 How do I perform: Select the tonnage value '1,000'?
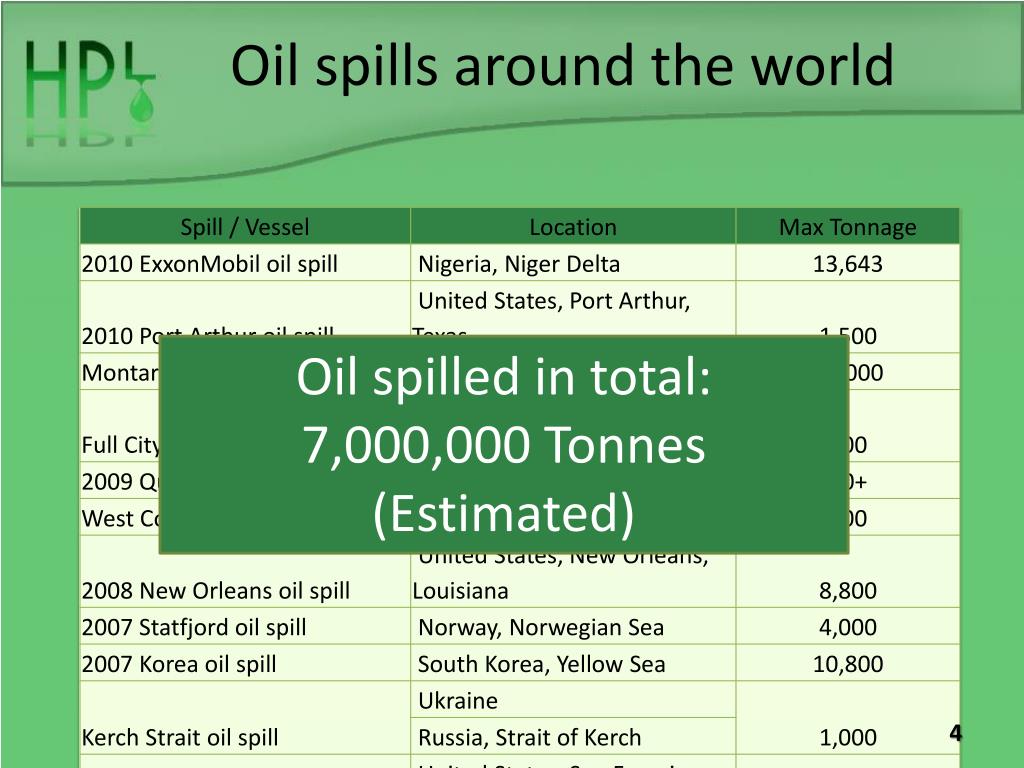coord(848,737)
